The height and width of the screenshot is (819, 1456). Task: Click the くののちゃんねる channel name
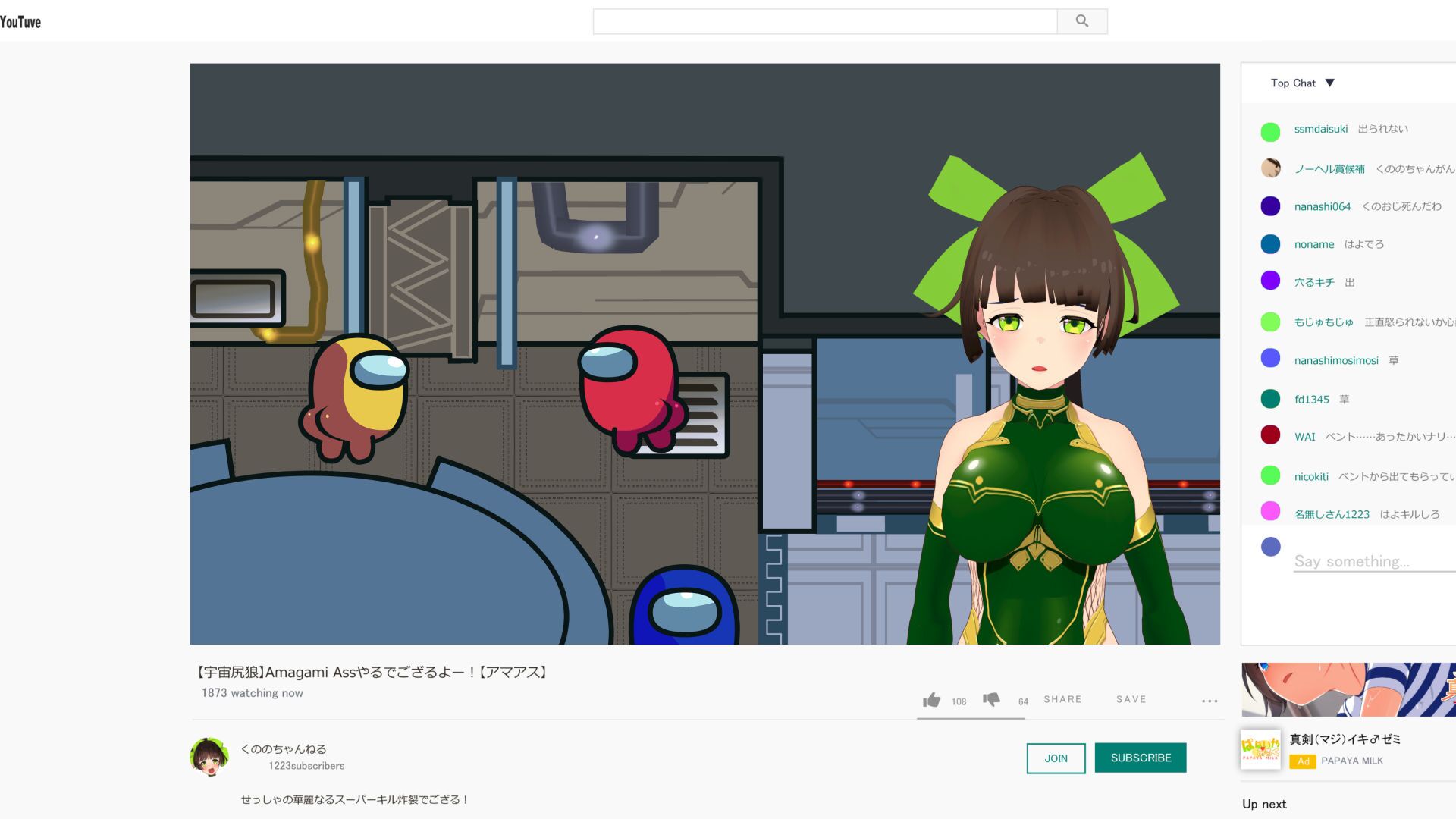click(284, 748)
